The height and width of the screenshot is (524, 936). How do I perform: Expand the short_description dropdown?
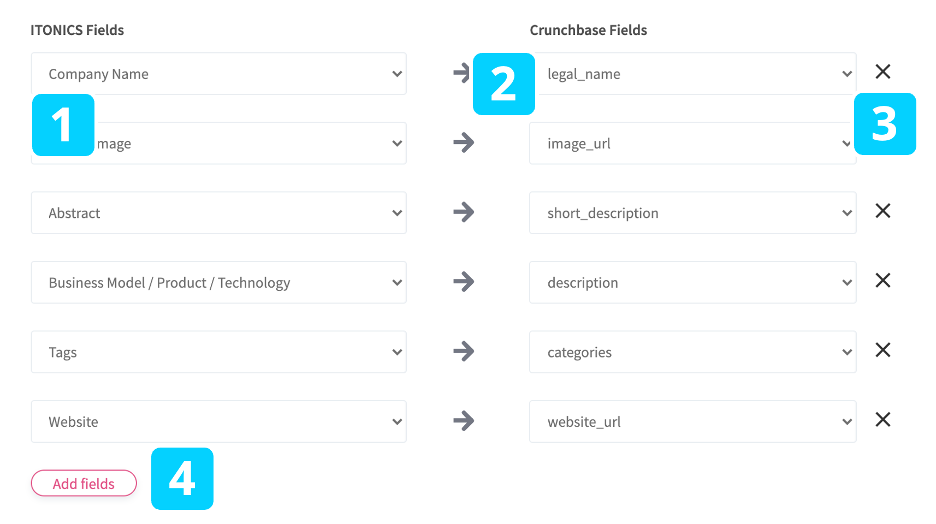692,213
